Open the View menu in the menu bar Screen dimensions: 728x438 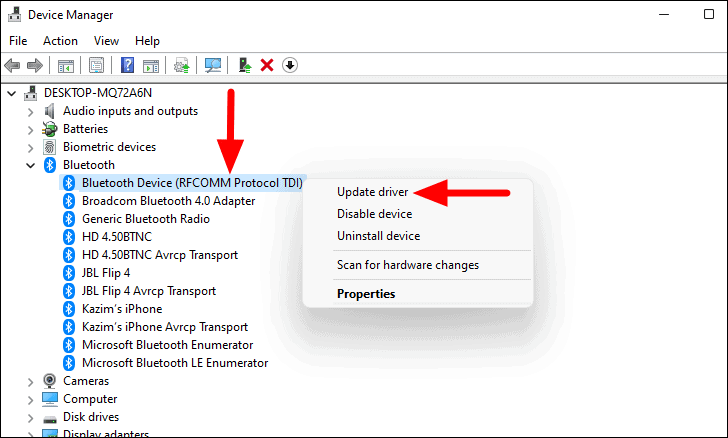pos(106,41)
